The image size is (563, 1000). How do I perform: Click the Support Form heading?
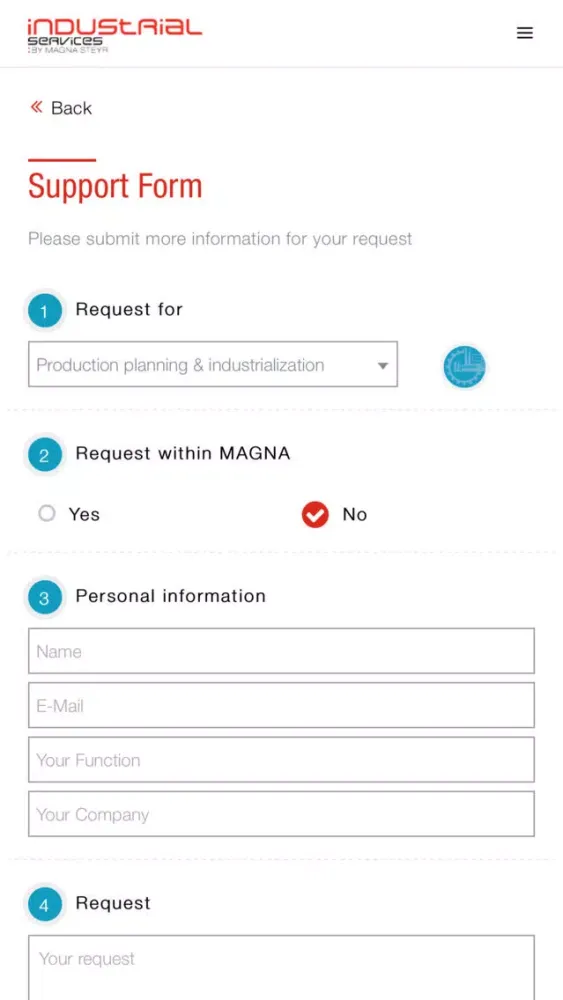[115, 186]
